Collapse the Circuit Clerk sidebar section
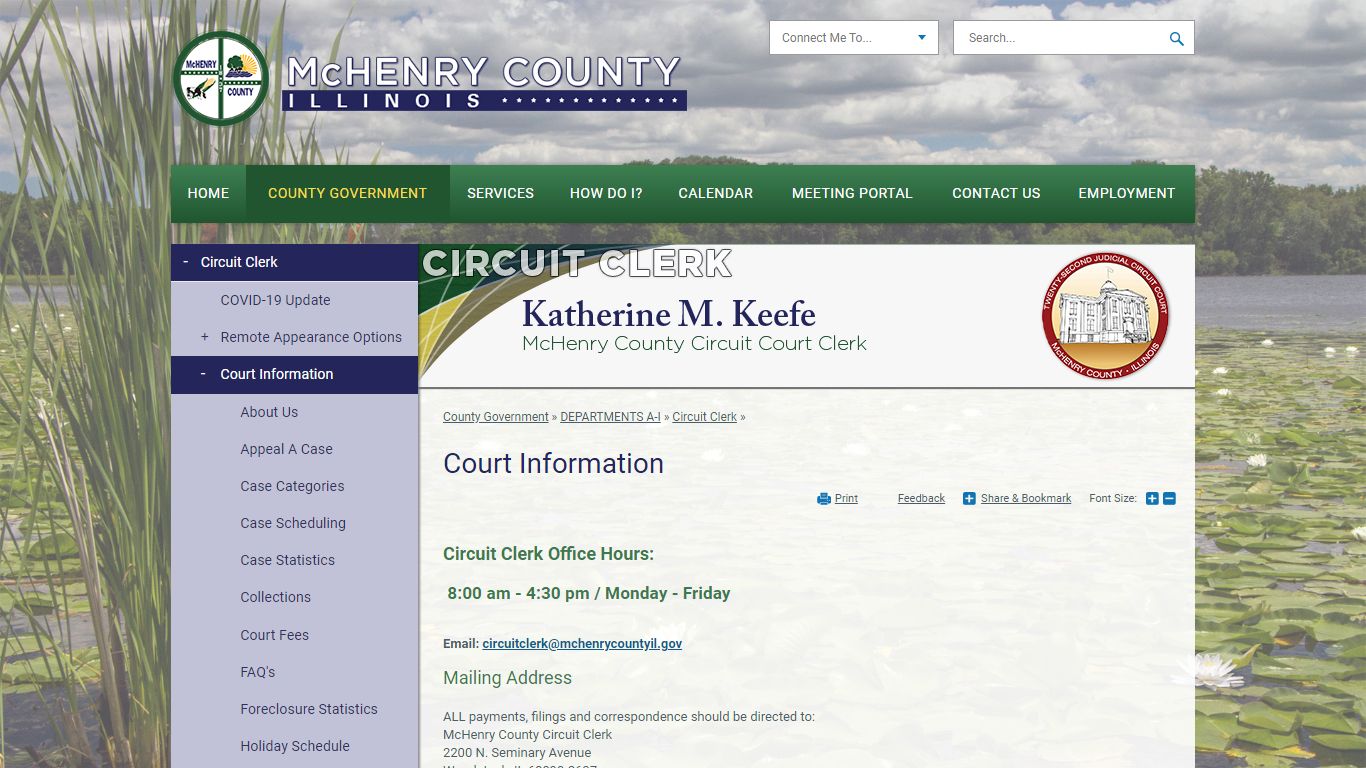The width and height of the screenshot is (1366, 768). point(185,262)
